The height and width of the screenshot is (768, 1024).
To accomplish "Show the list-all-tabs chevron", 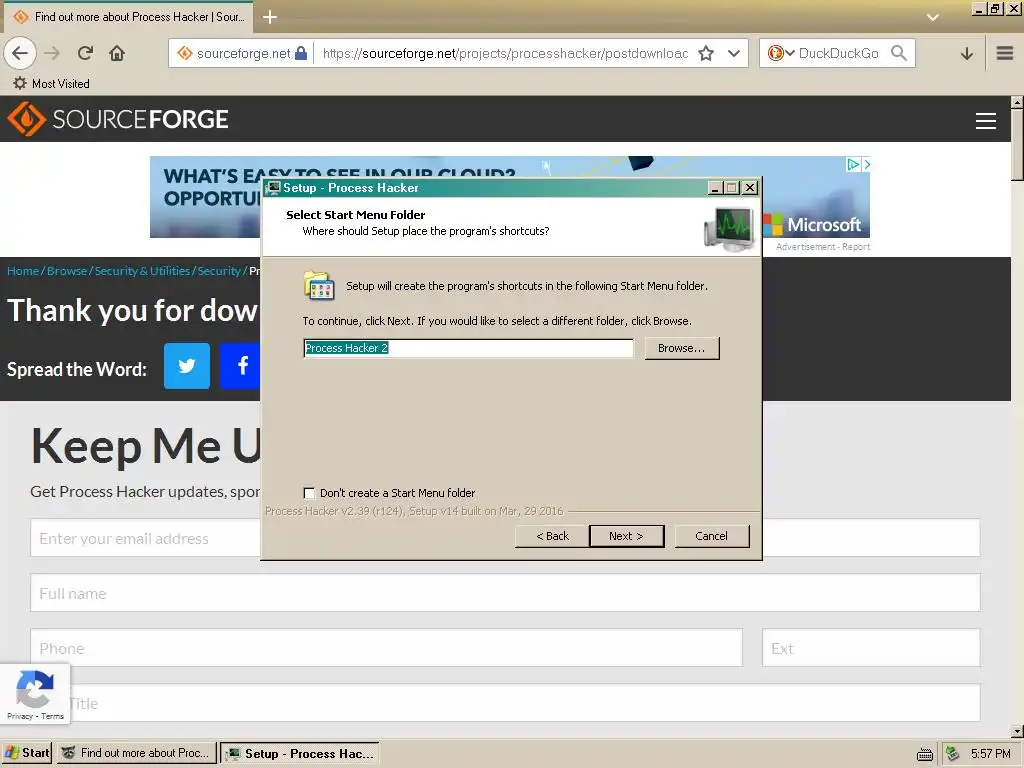I will point(933,18).
